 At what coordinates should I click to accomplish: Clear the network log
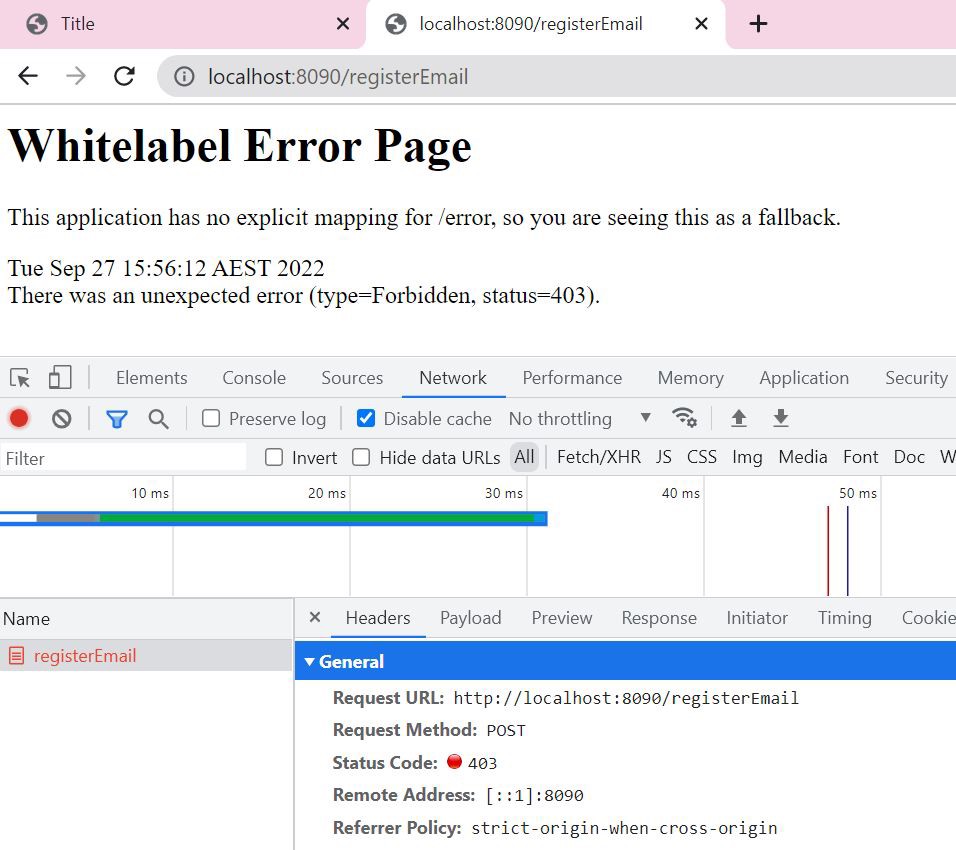62,419
